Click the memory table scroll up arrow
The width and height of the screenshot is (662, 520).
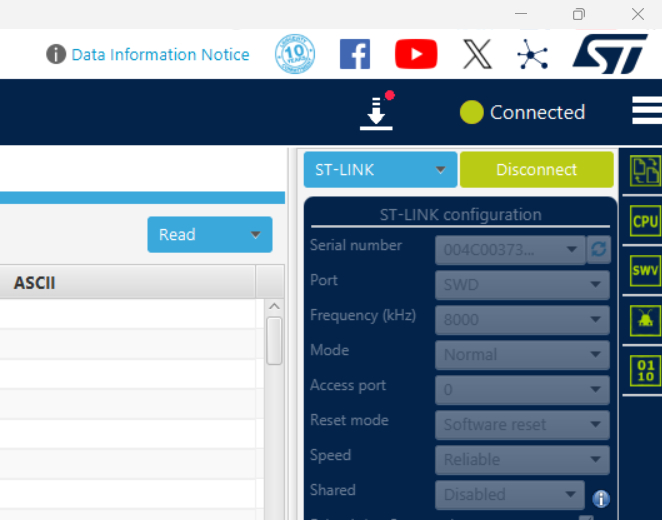[274, 306]
